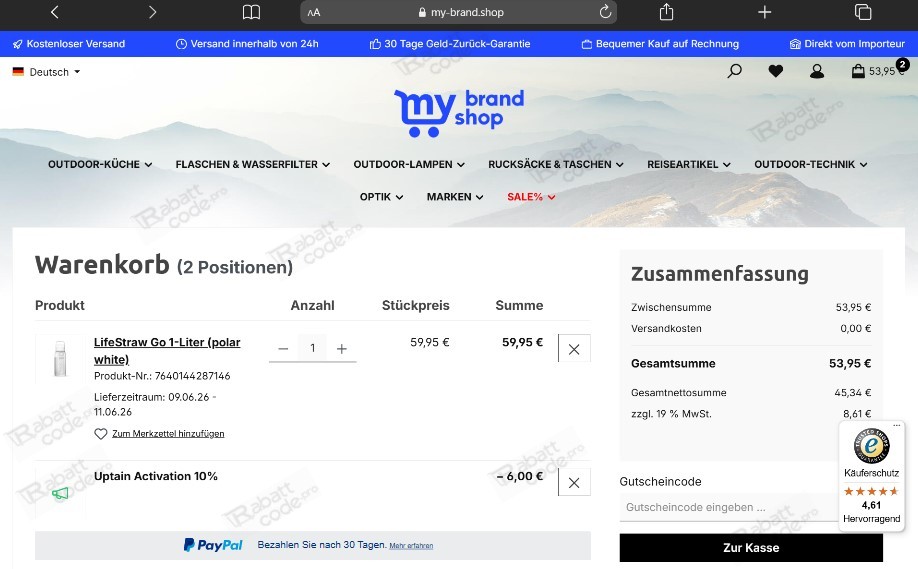
Task: Click the Versand innerhalb 24h clock icon
Action: click(181, 44)
